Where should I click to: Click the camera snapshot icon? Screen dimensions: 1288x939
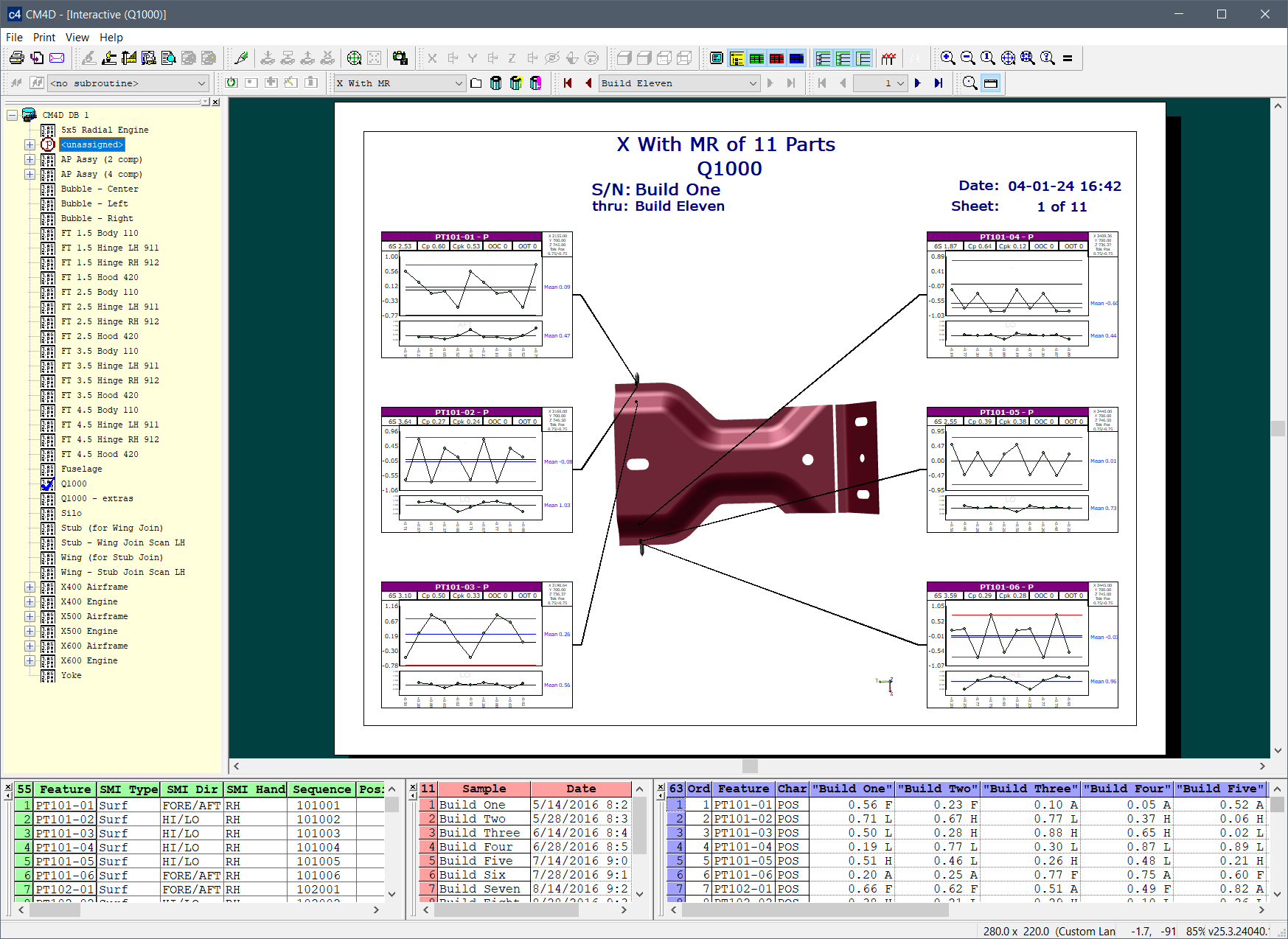[400, 58]
